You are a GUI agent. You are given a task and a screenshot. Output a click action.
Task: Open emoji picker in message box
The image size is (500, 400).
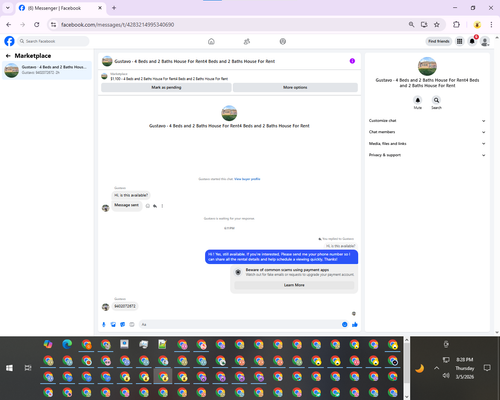[345, 324]
